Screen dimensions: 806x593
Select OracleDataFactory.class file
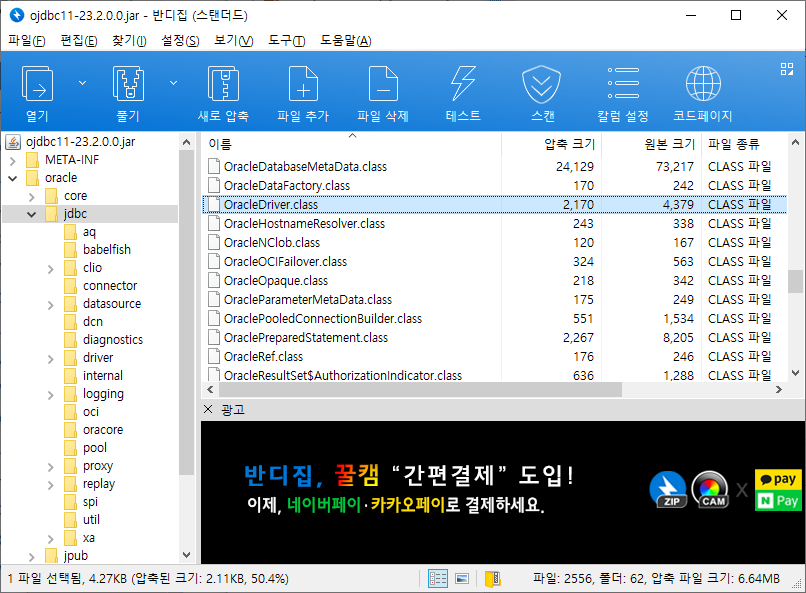pyautogui.click(x=287, y=186)
